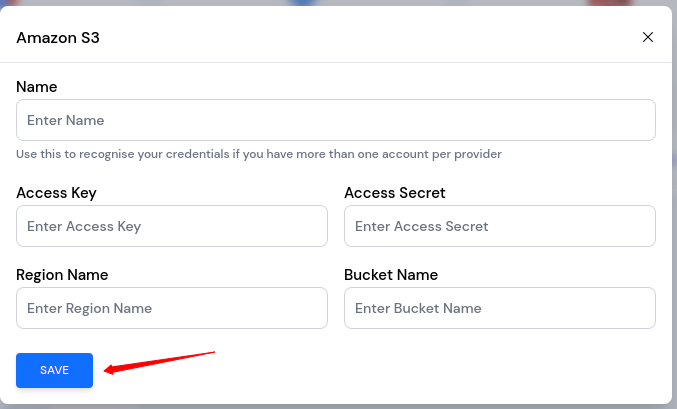
Task: Focus the Enter Name input field
Action: pos(335,120)
